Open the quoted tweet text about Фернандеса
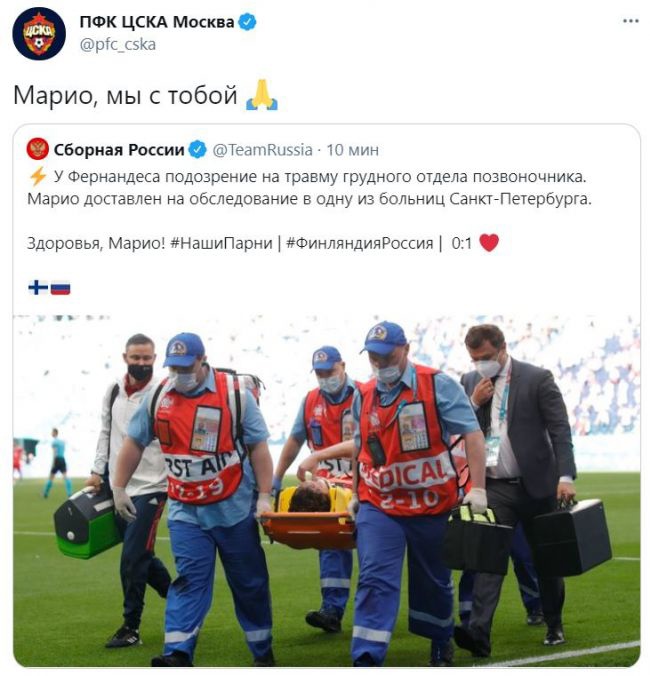The height and width of the screenshot is (676, 650). click(309, 188)
